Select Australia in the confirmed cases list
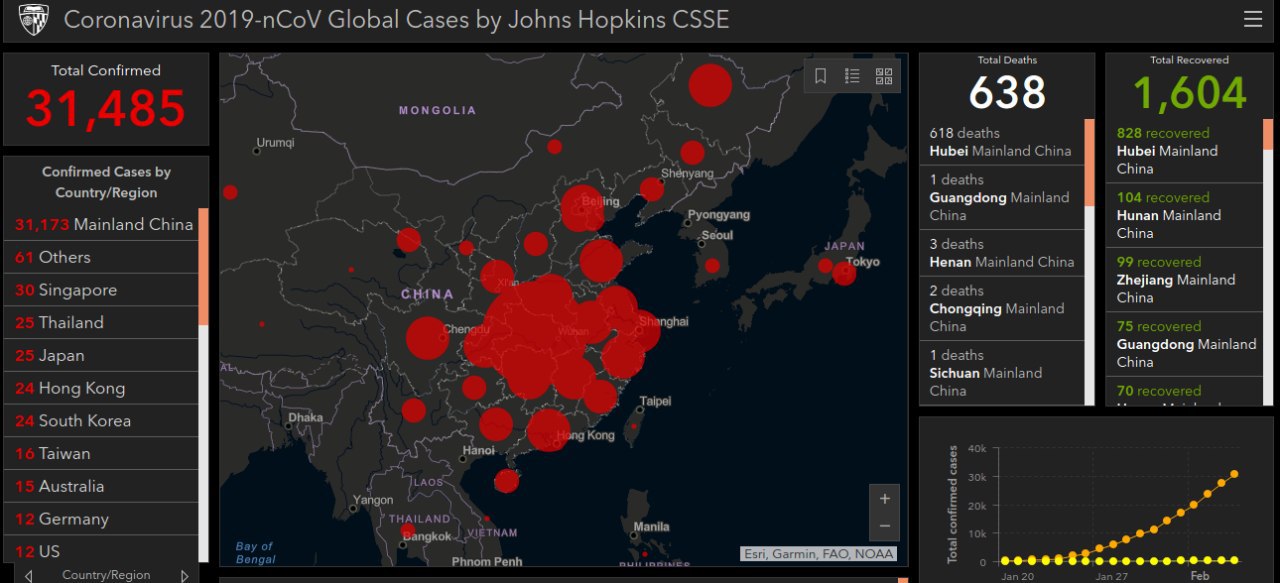The image size is (1280, 583). point(101,487)
